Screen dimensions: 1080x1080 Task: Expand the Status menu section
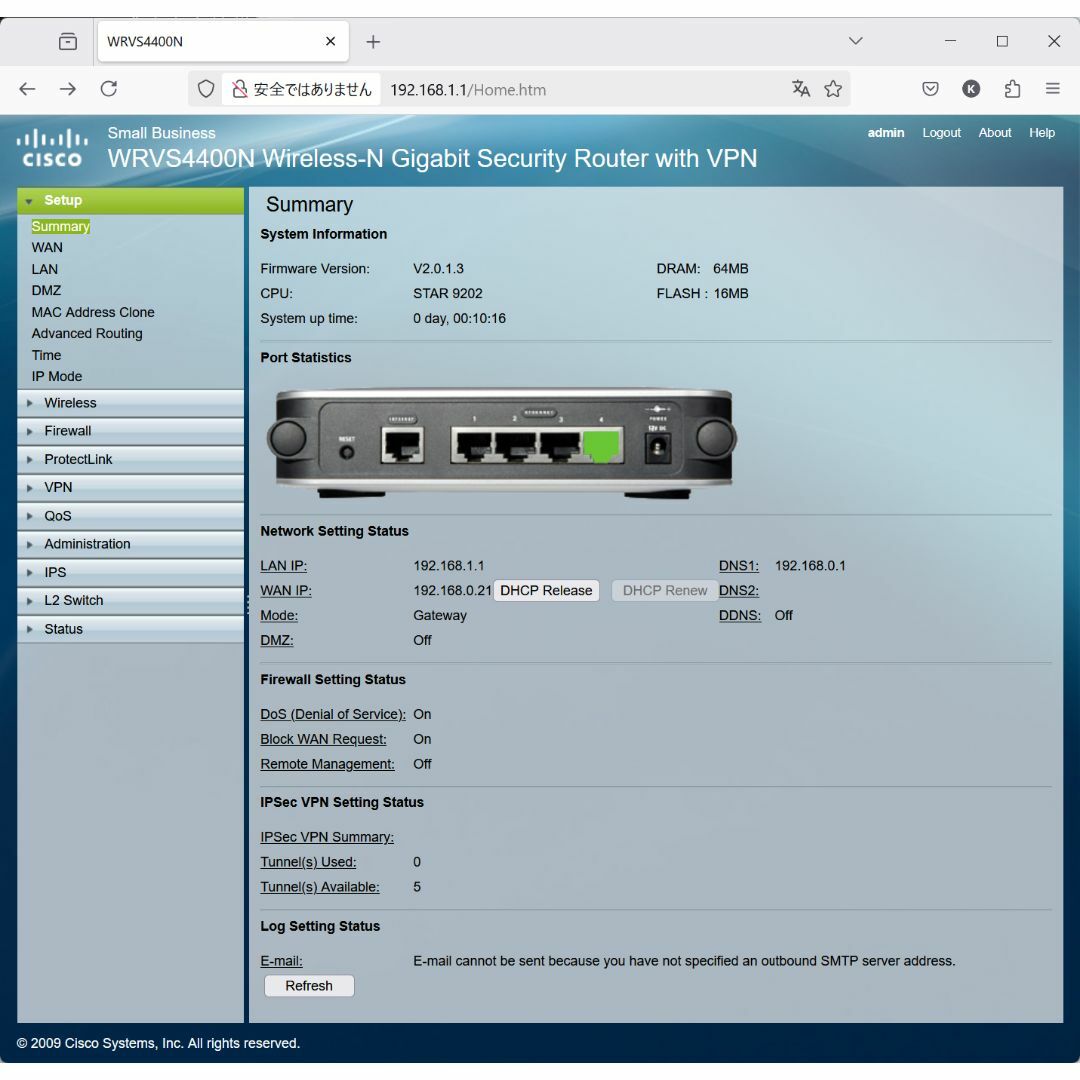point(130,629)
